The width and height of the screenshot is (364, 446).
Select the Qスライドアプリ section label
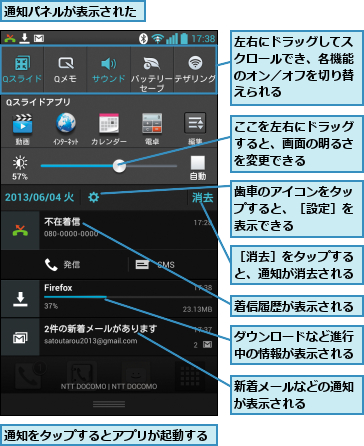pyautogui.click(x=38, y=102)
